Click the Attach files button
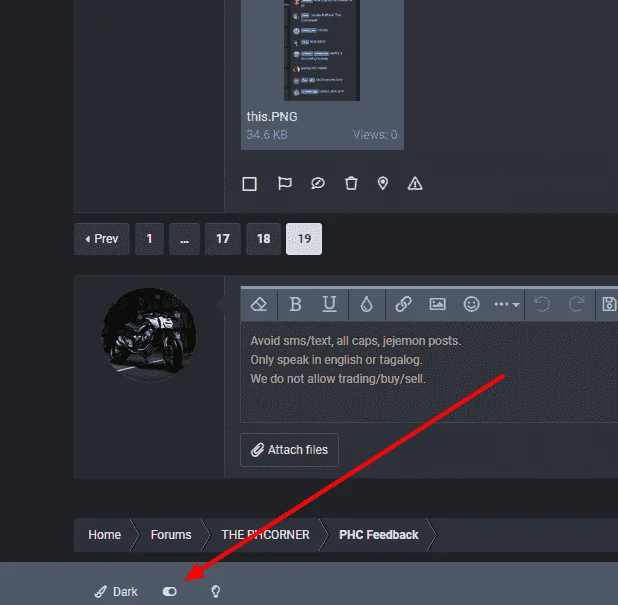This screenshot has width=618, height=605. pos(289,450)
